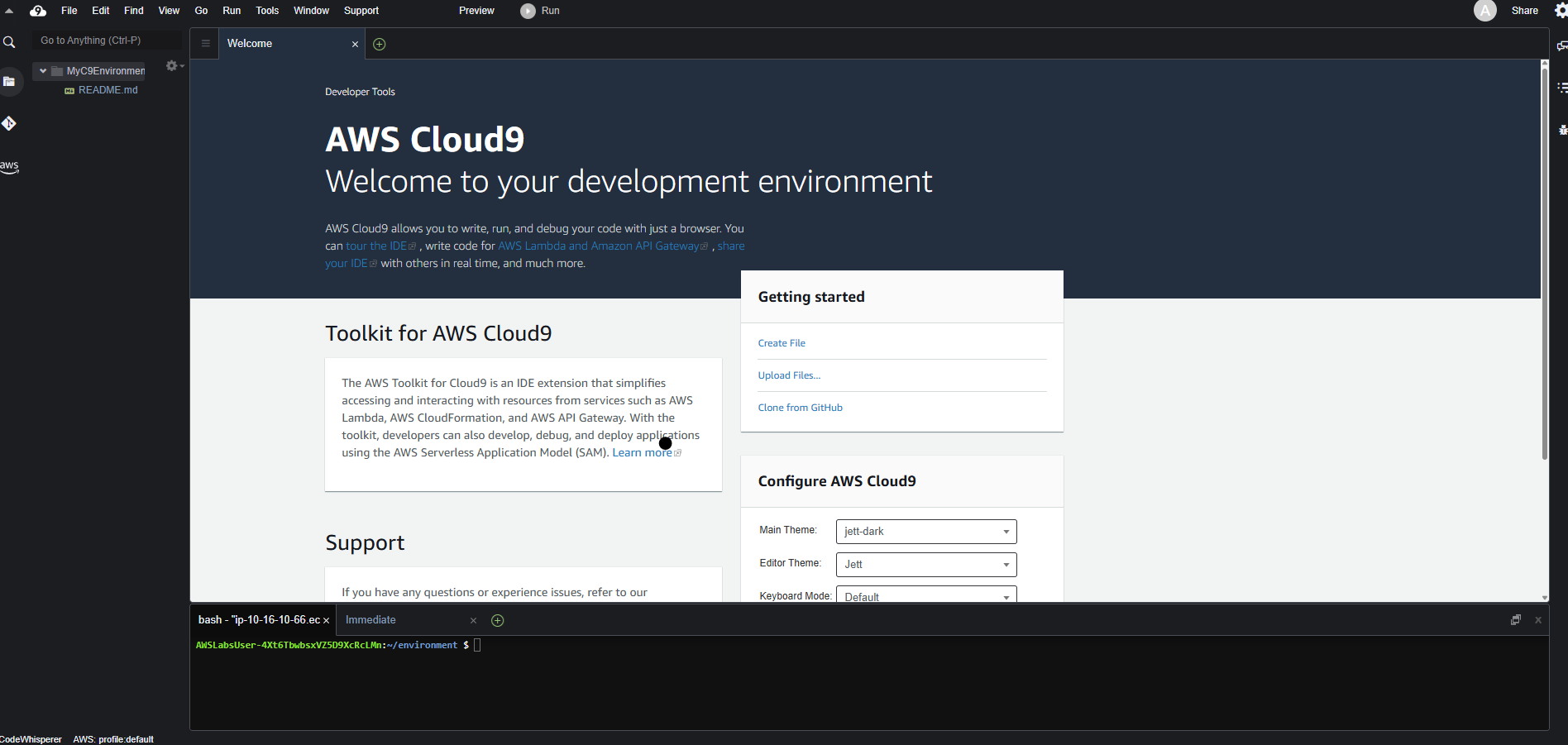This screenshot has width=1568, height=745.
Task: Open the tour the IDE link
Action: click(x=380, y=246)
